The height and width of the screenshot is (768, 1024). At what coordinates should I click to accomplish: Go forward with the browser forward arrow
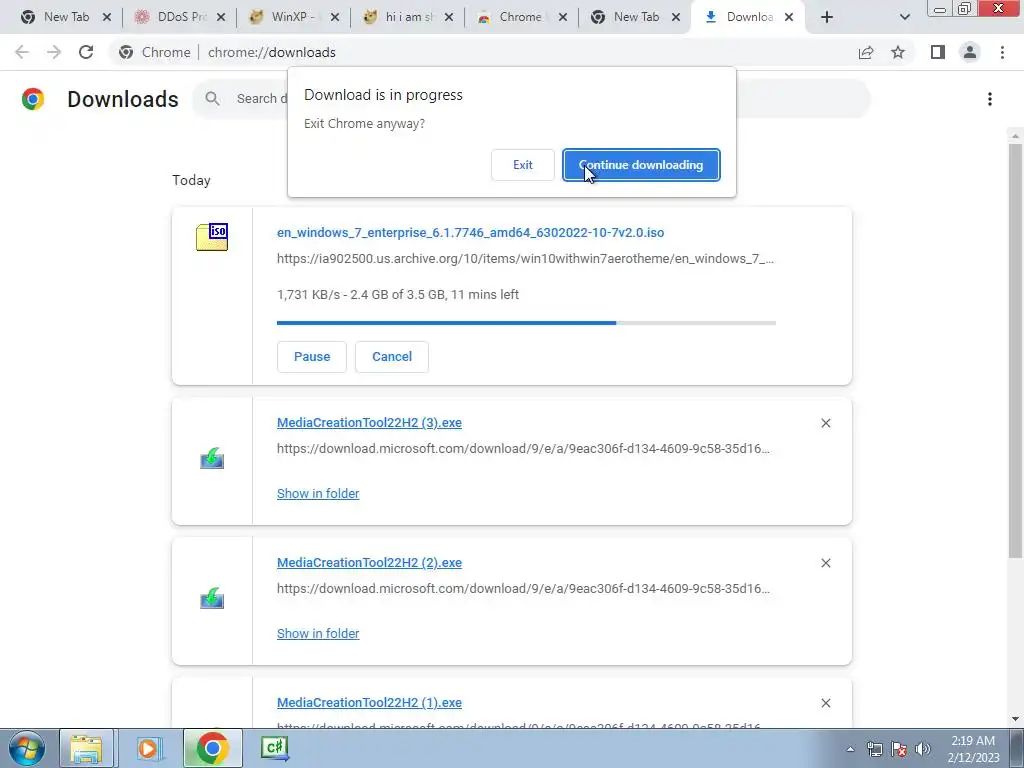coord(54,52)
